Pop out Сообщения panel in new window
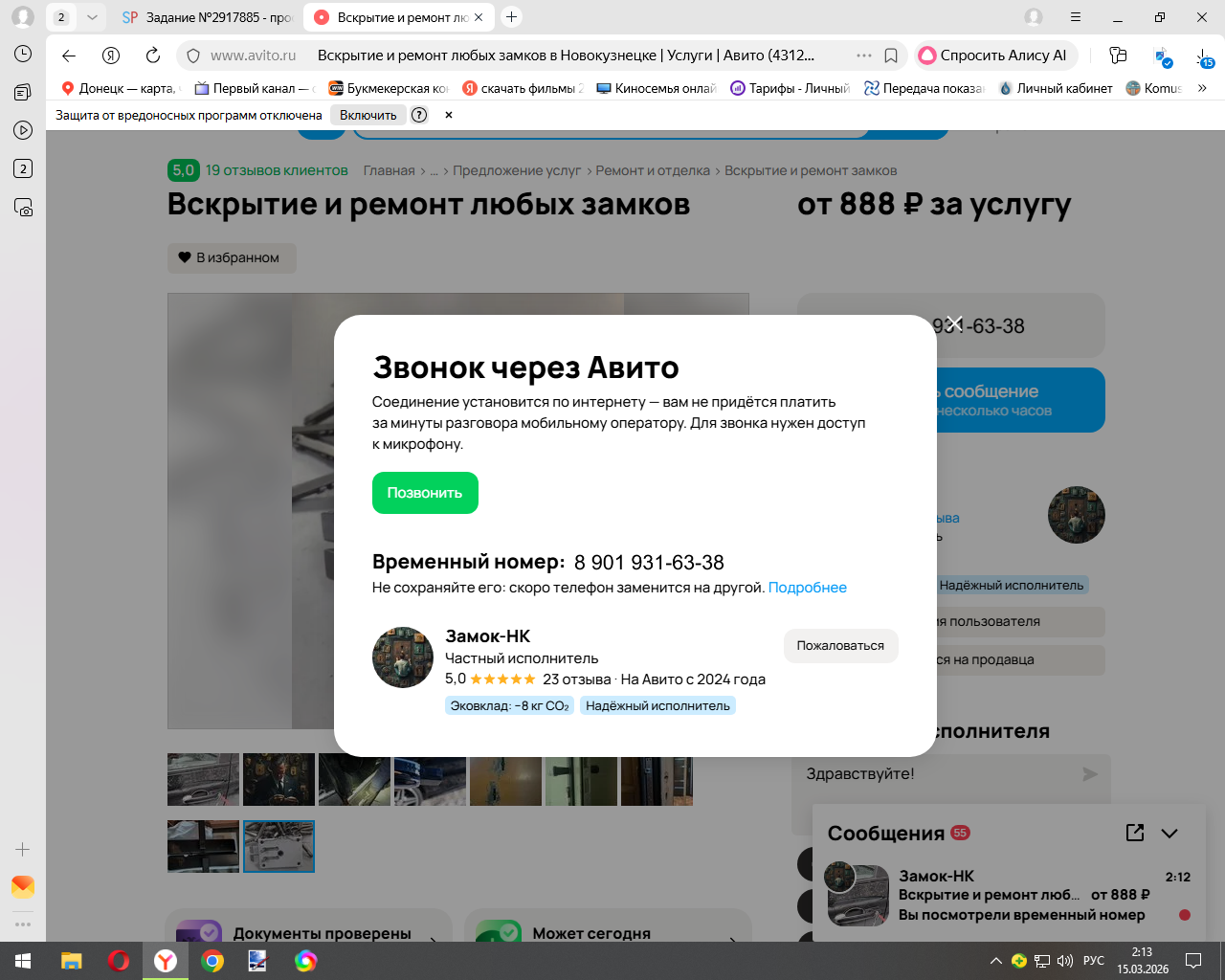Screen dimensions: 1225x980 [1135, 833]
